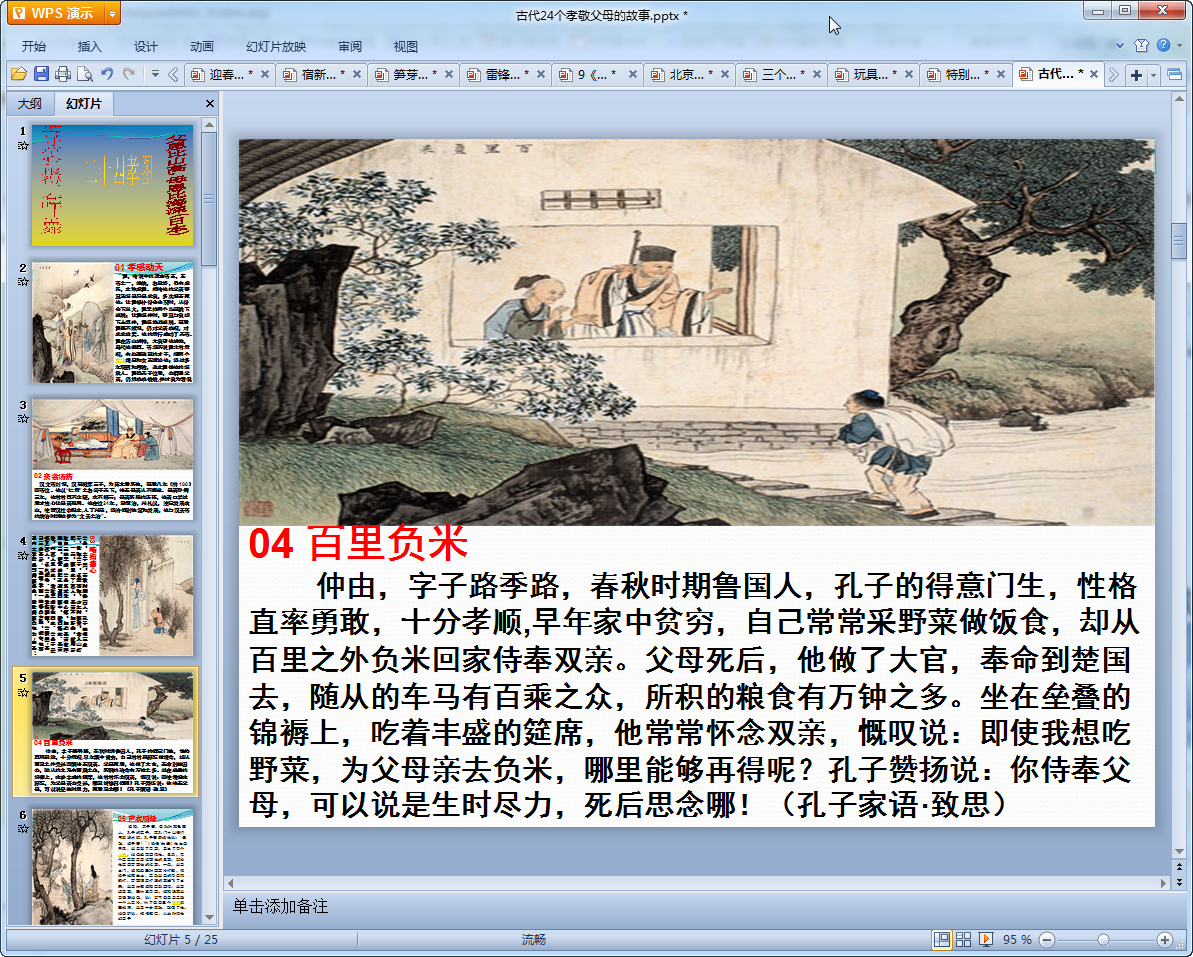Expand the quick access toolbar customize arrow
1193x957 pixels.
click(x=155, y=74)
